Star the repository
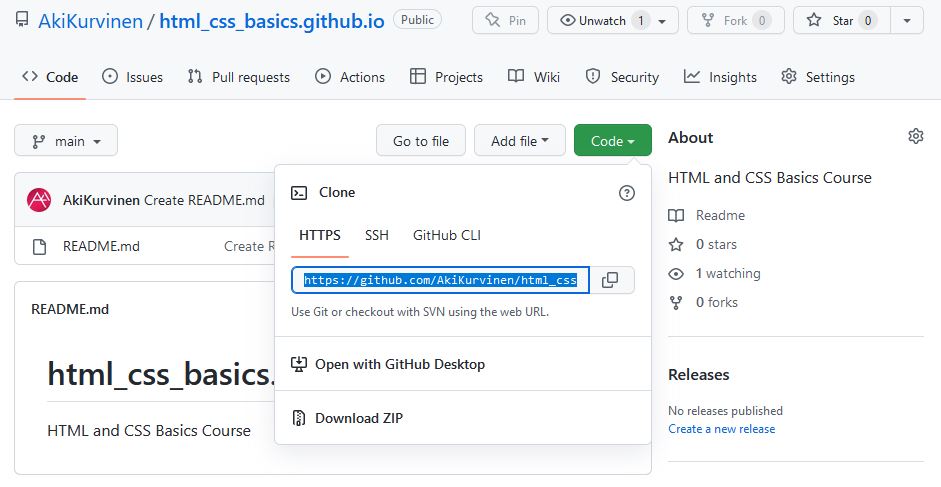 842,20
